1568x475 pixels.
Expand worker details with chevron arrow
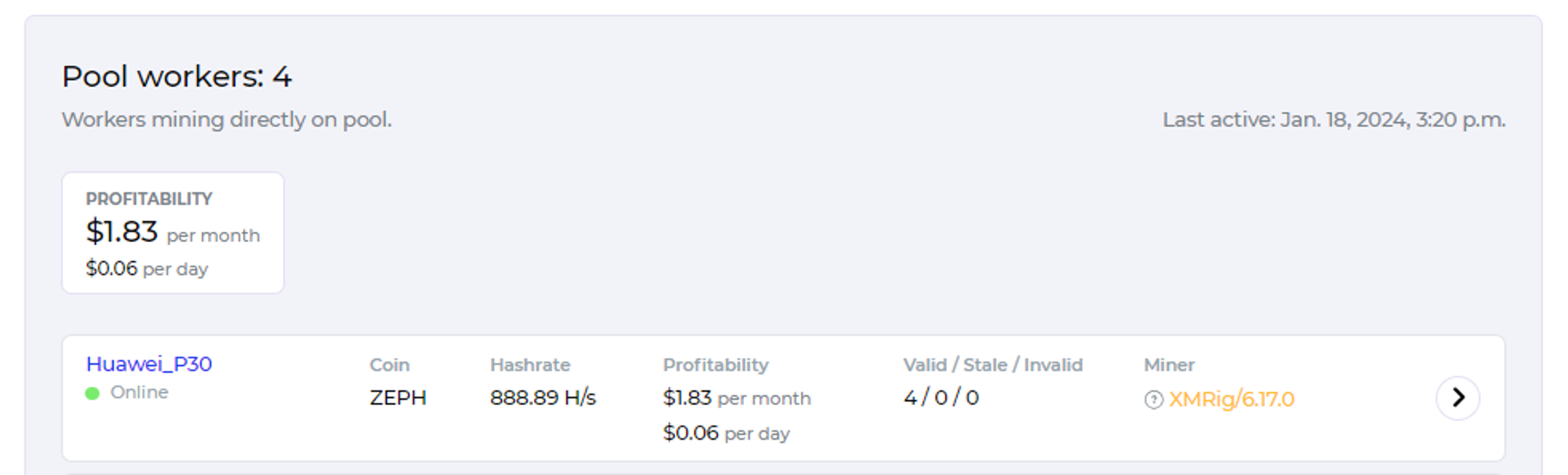coord(1457,398)
